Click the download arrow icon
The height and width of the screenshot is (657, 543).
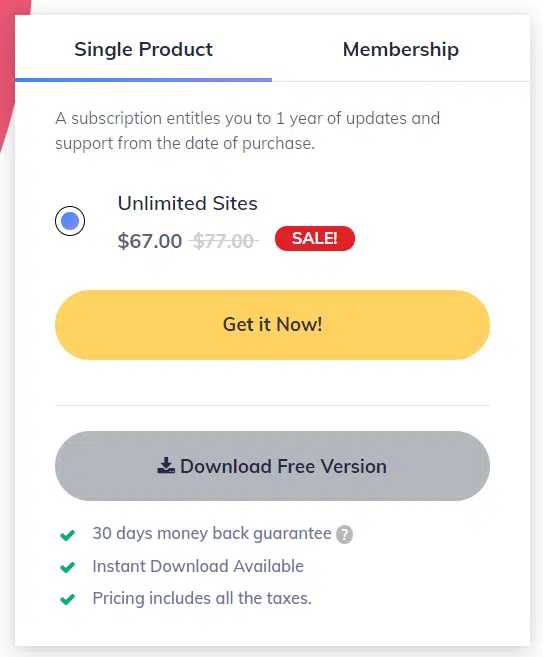(x=166, y=466)
